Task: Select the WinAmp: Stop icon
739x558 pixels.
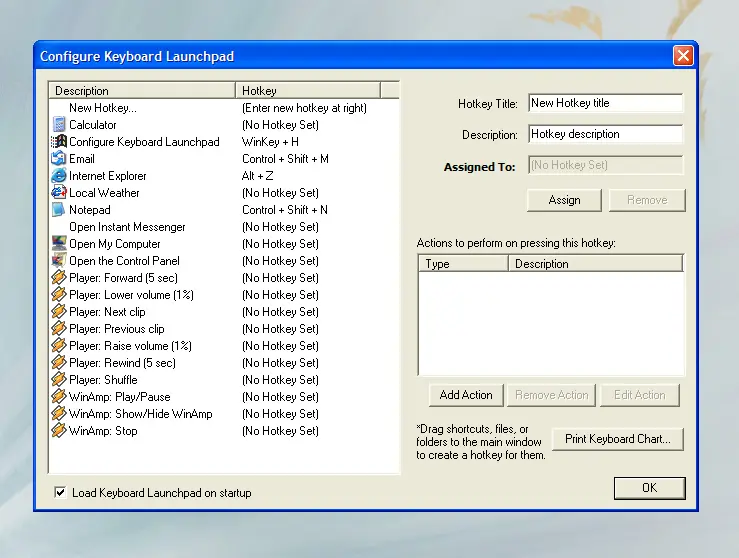Action: pos(59,431)
